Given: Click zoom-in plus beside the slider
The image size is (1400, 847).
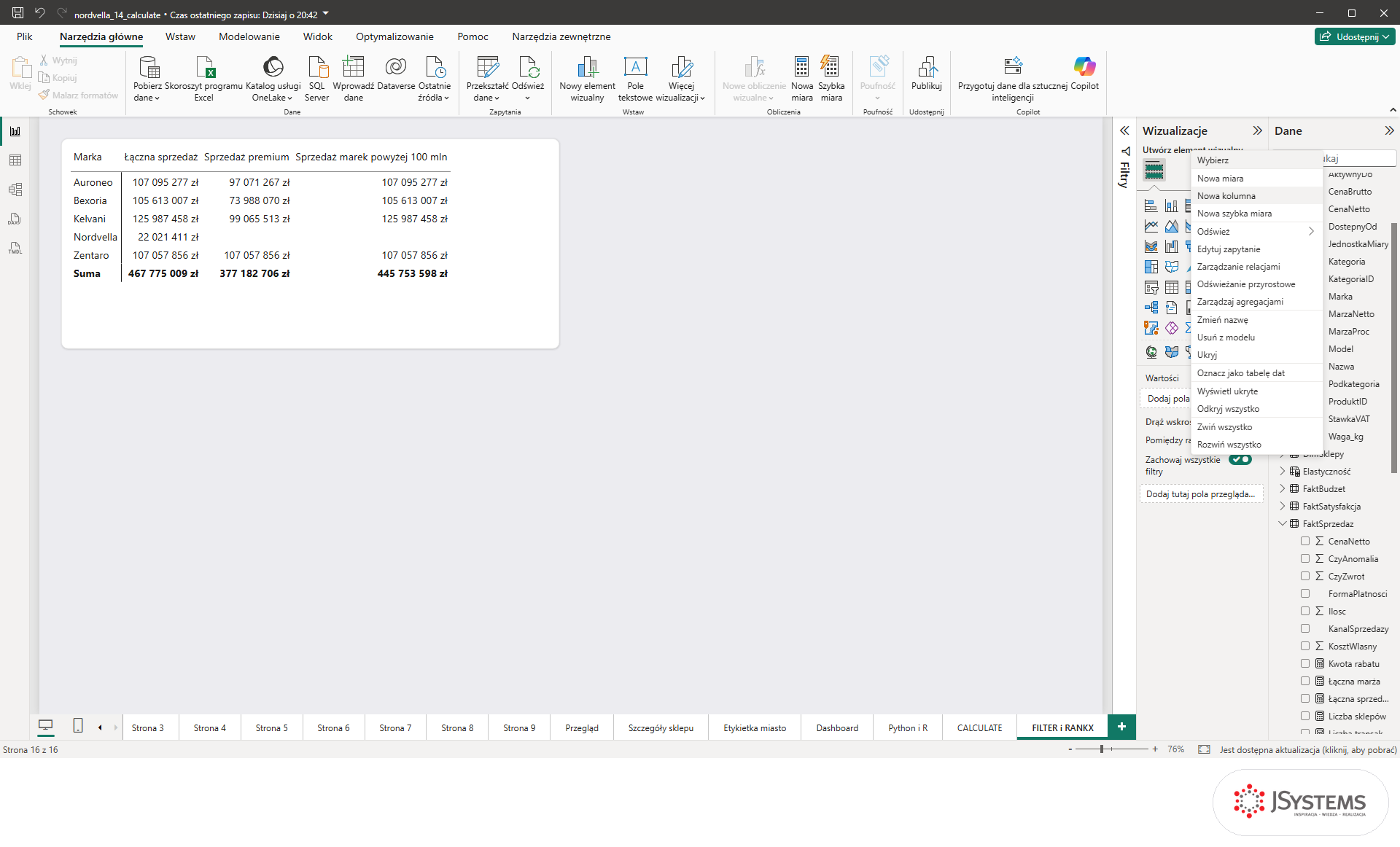Looking at the screenshot, I should [x=1155, y=749].
